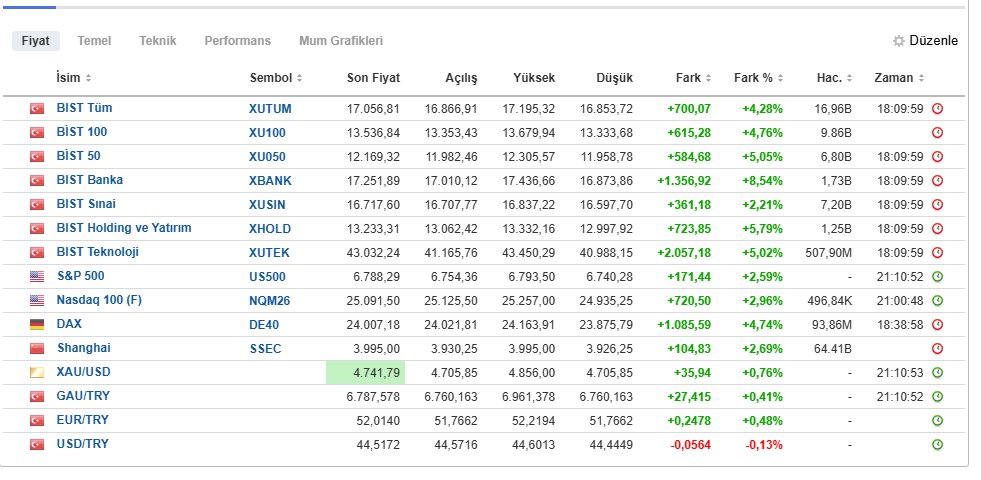981x480 pixels.
Task: Sort the table by Sembol column
Action: pyautogui.click(x=276, y=78)
